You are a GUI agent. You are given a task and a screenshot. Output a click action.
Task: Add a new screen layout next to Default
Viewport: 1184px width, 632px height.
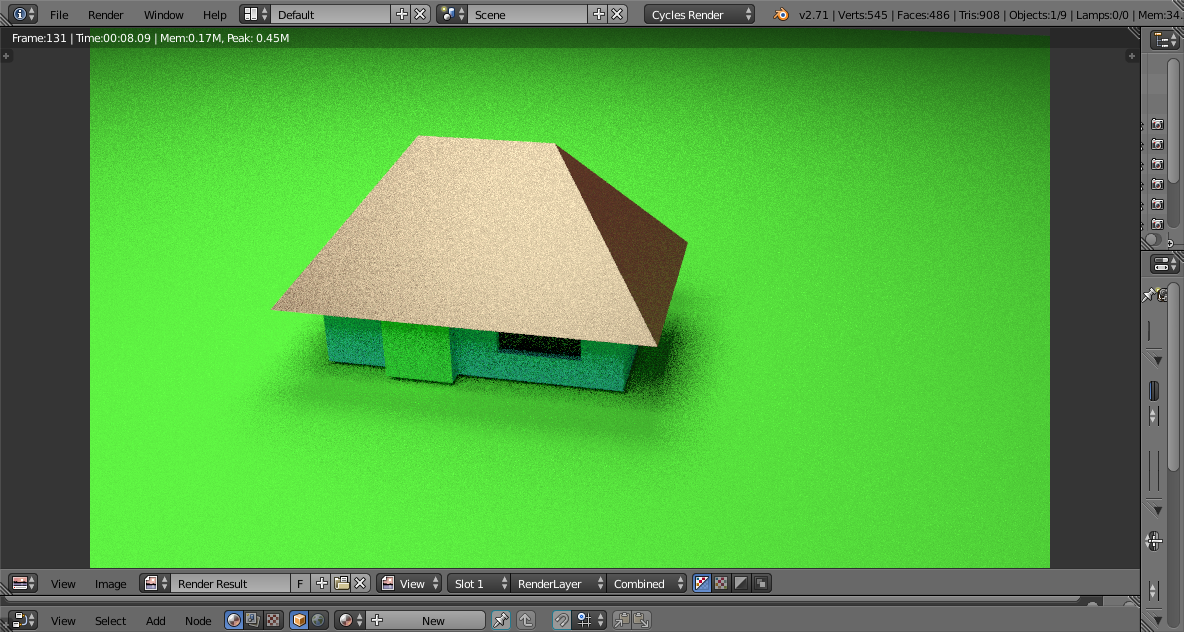click(402, 15)
